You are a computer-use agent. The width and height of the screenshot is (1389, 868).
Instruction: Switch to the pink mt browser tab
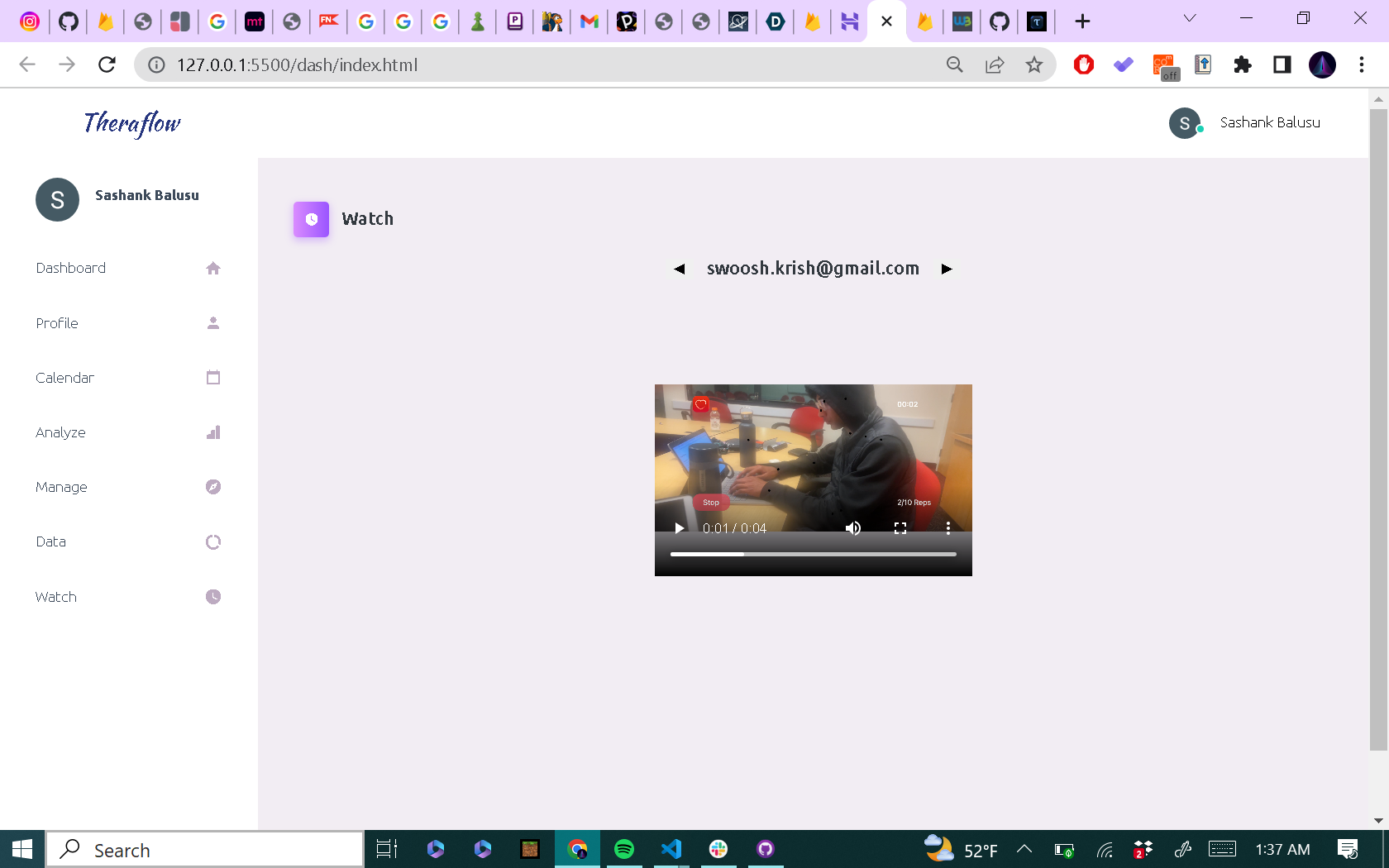(255, 21)
